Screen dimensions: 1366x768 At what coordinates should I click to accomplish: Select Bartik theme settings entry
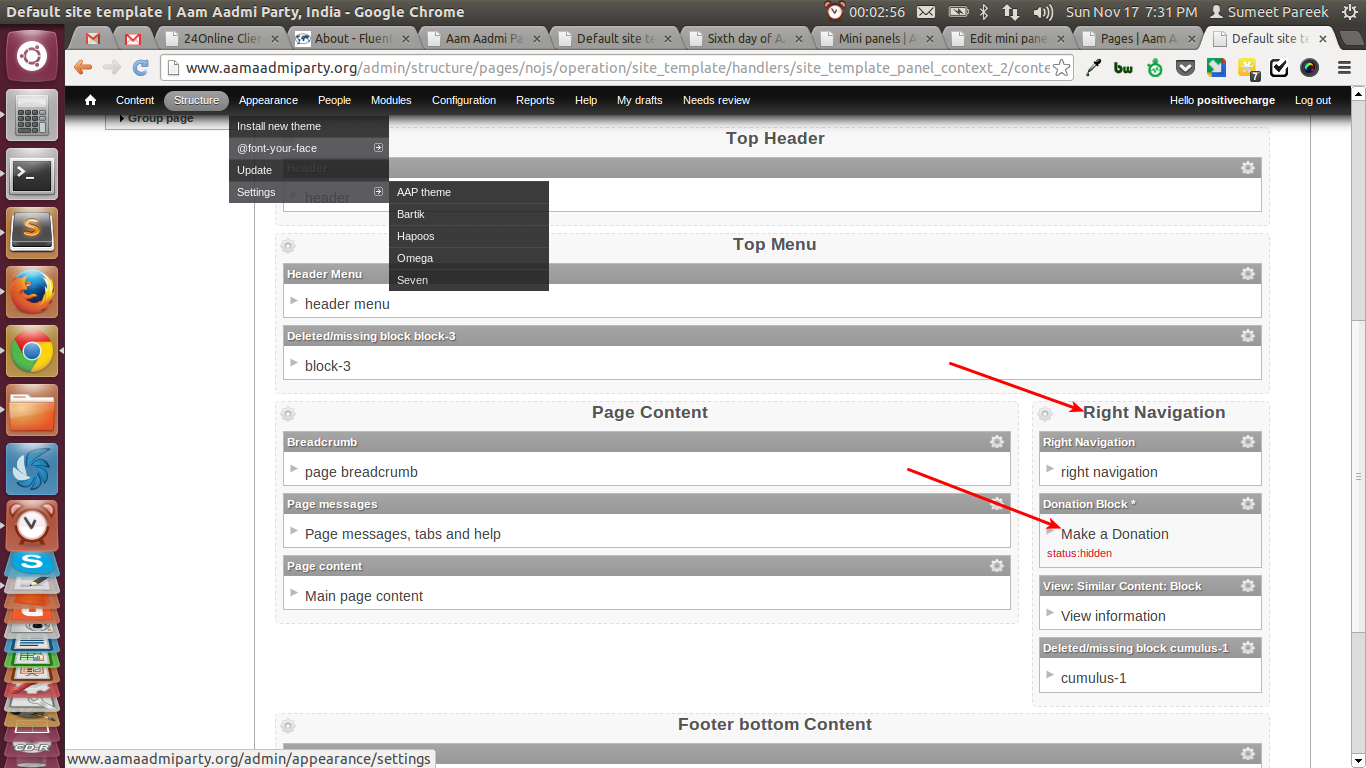[x=469, y=214]
